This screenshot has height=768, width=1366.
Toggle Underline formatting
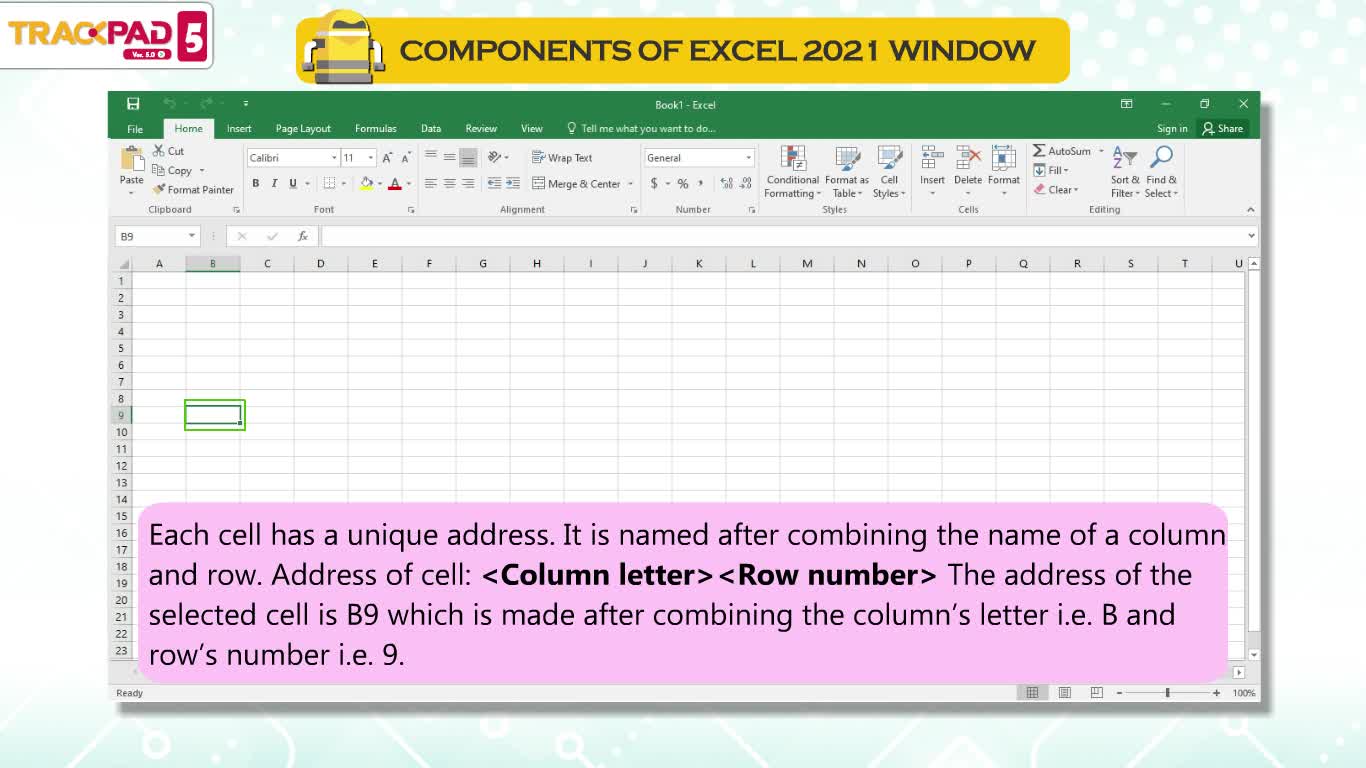tap(293, 184)
